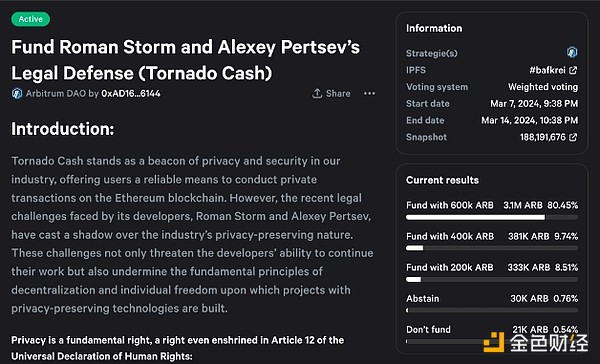Open the three-dot more options menu

coord(369,93)
